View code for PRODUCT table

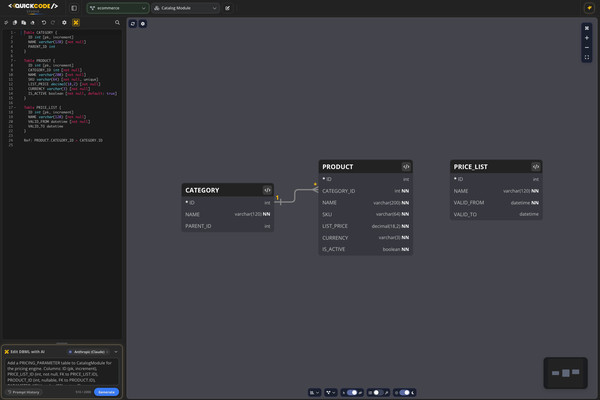point(406,167)
